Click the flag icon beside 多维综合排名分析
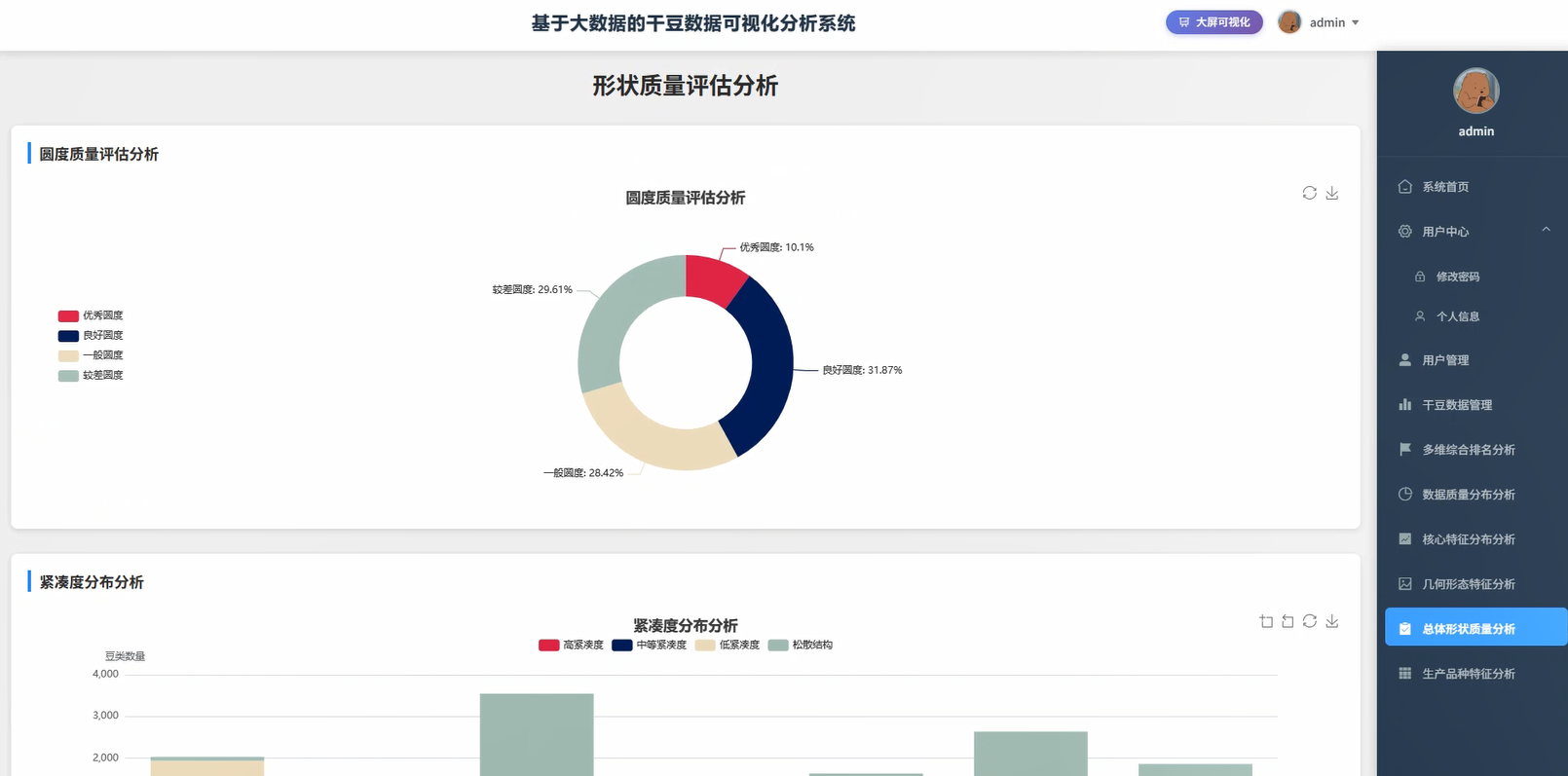 1404,449
